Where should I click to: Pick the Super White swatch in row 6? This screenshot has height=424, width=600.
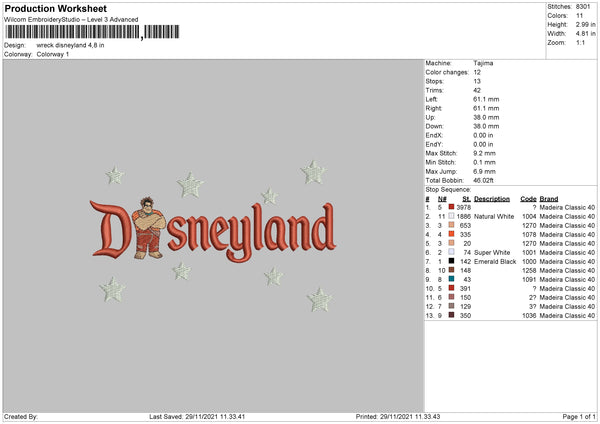click(x=452, y=252)
